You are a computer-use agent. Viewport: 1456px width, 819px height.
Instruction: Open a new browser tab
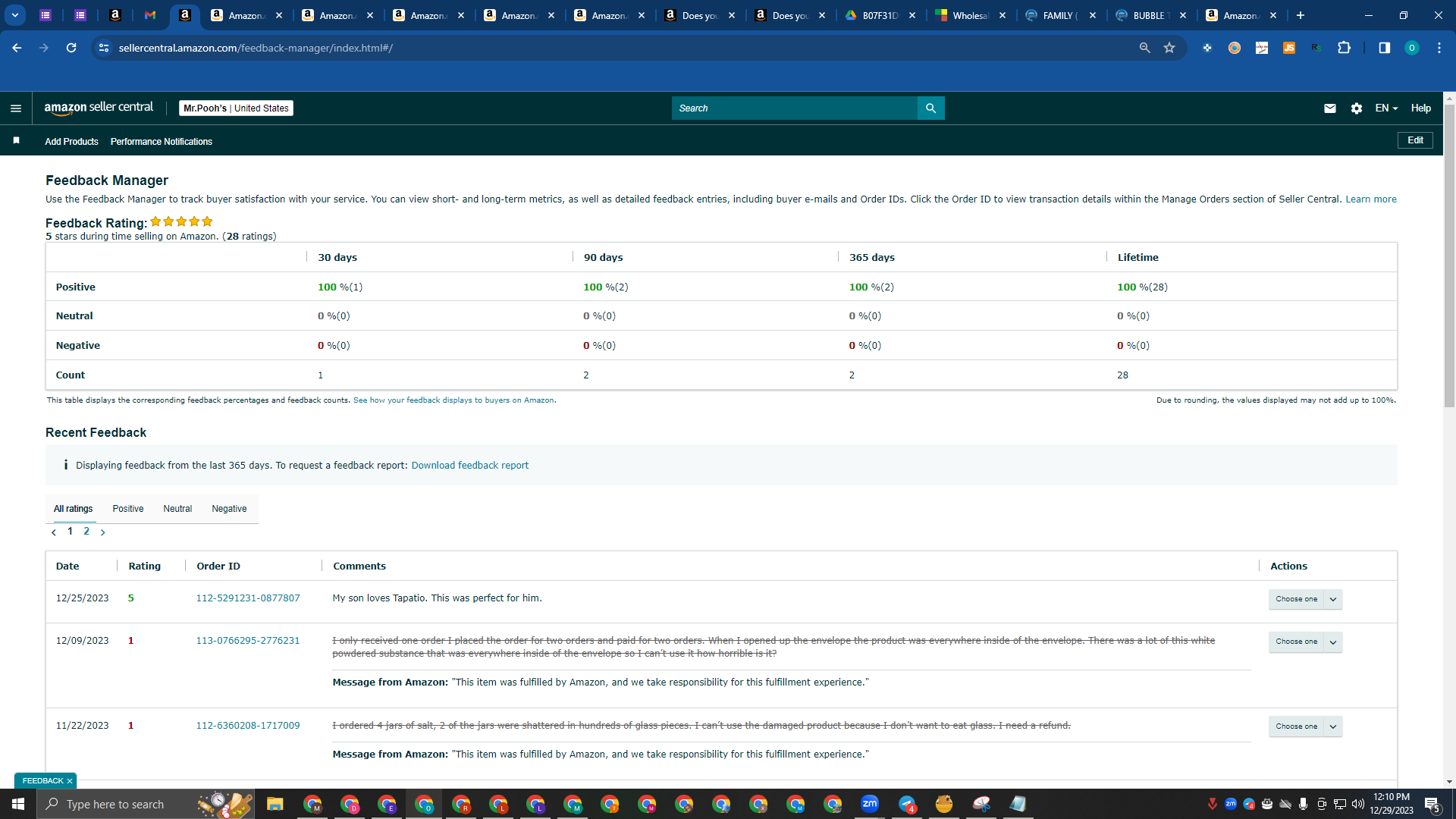click(1300, 15)
